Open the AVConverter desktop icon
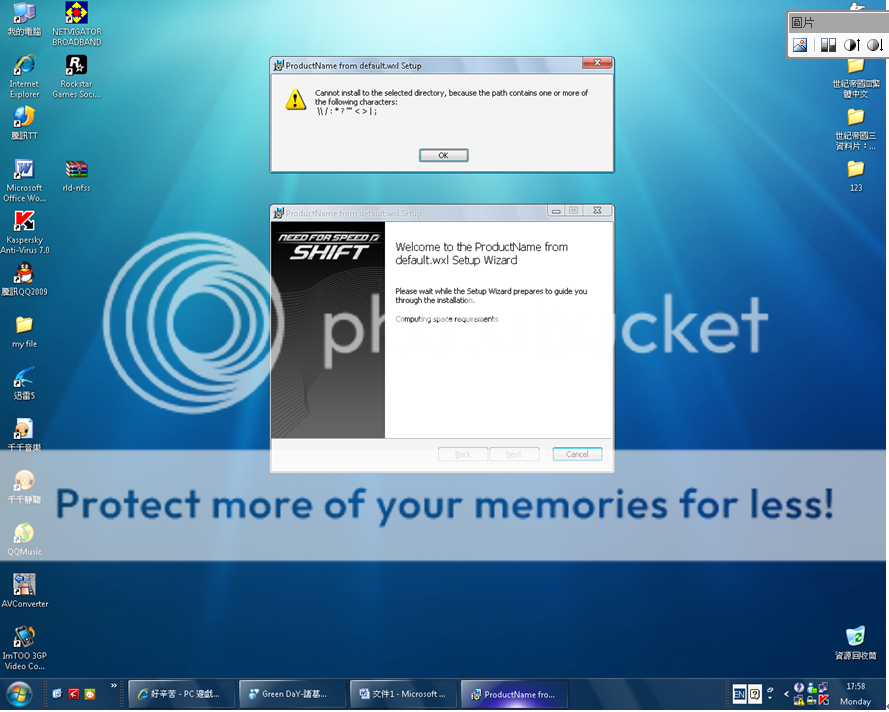Image resolution: width=889 pixels, height=712 pixels. click(x=24, y=586)
